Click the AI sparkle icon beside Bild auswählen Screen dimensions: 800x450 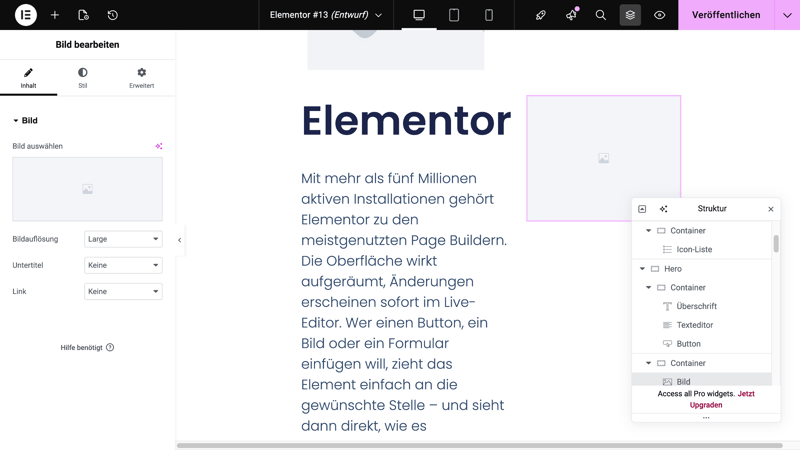coord(159,146)
